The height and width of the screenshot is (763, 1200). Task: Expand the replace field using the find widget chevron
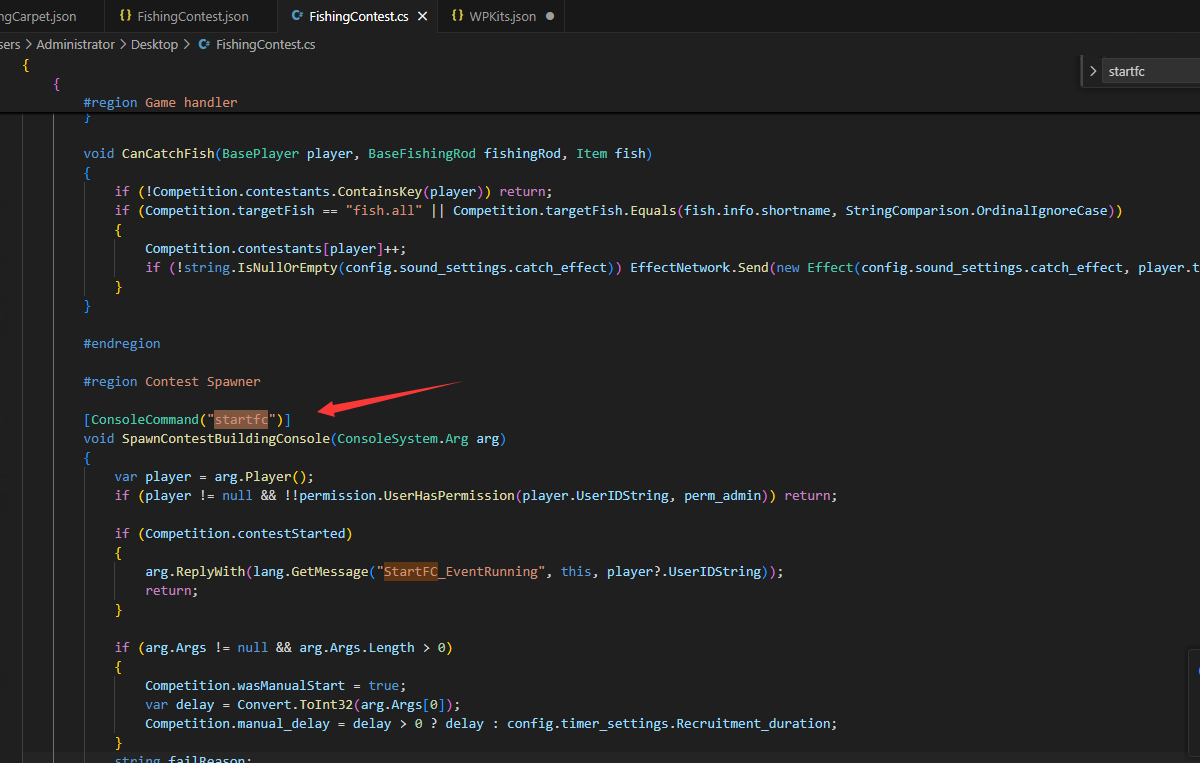click(1093, 71)
